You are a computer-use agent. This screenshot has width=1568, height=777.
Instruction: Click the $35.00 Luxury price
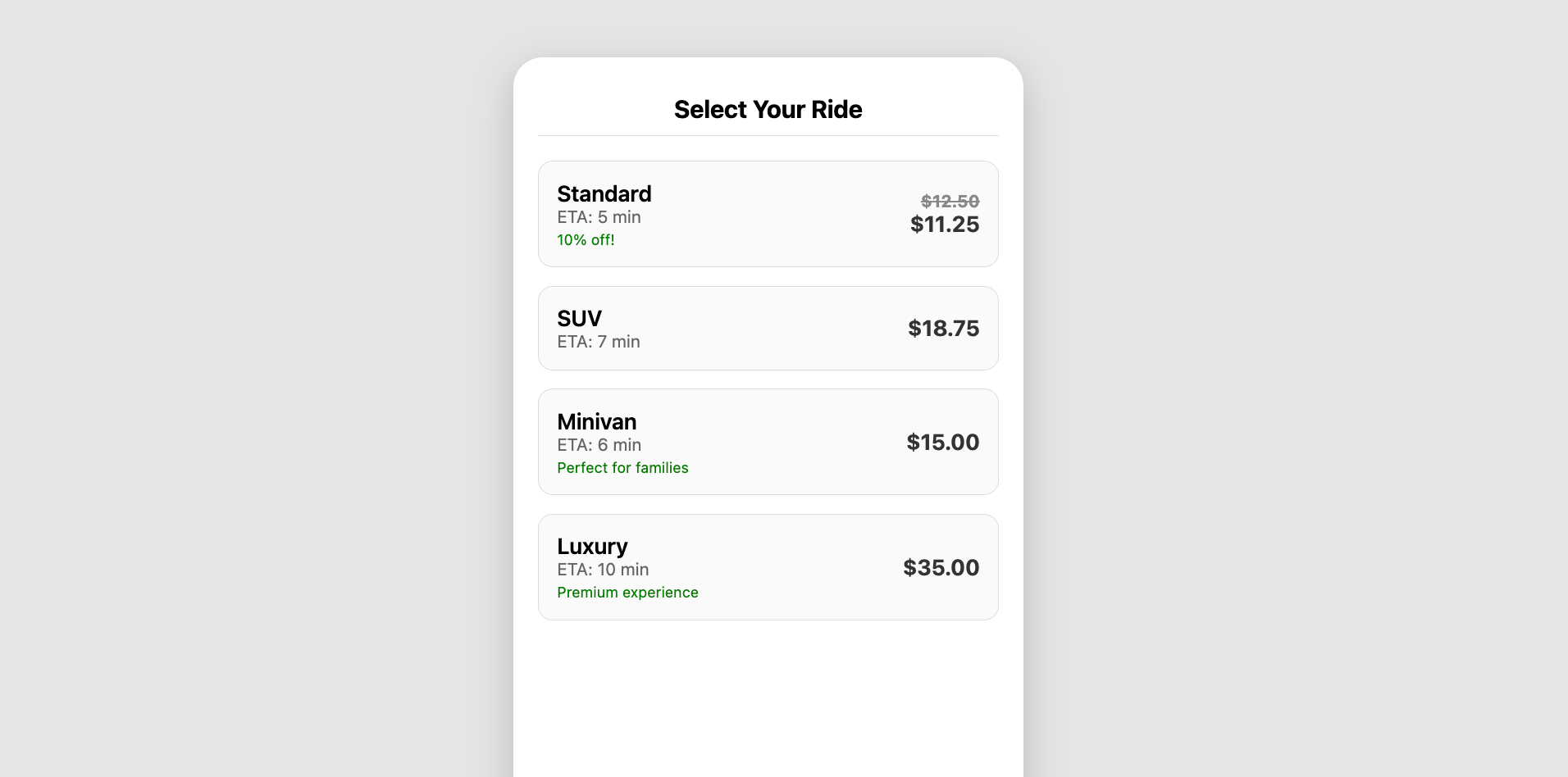pyautogui.click(x=941, y=568)
